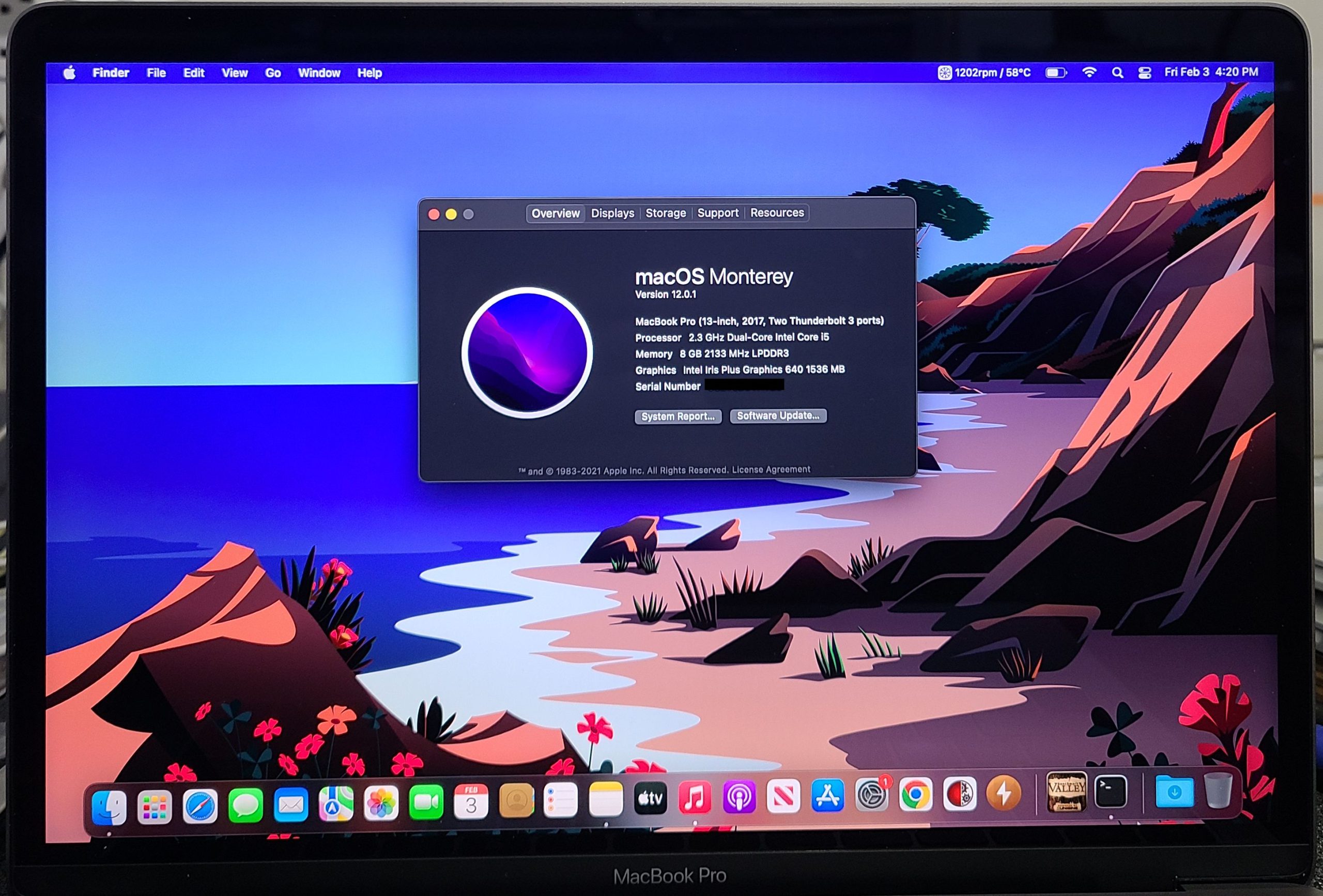Click the System Report button
The image size is (1323, 896).
coord(678,416)
